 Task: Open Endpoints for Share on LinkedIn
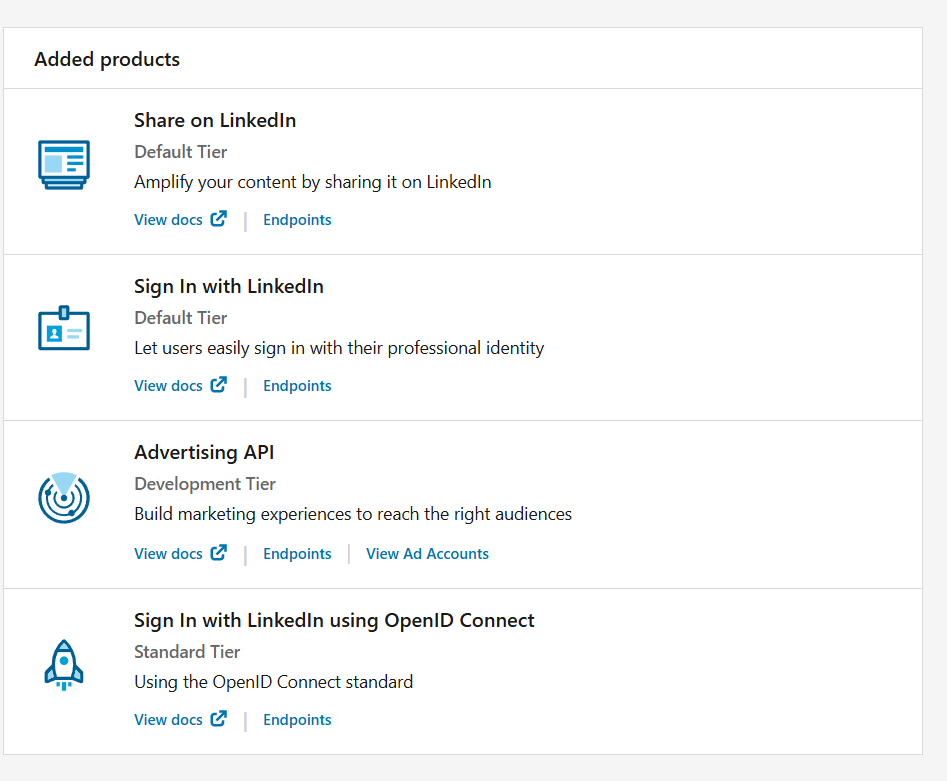(297, 220)
